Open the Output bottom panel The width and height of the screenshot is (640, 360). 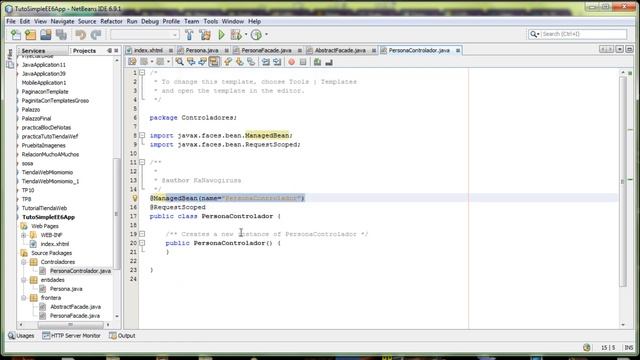122,336
